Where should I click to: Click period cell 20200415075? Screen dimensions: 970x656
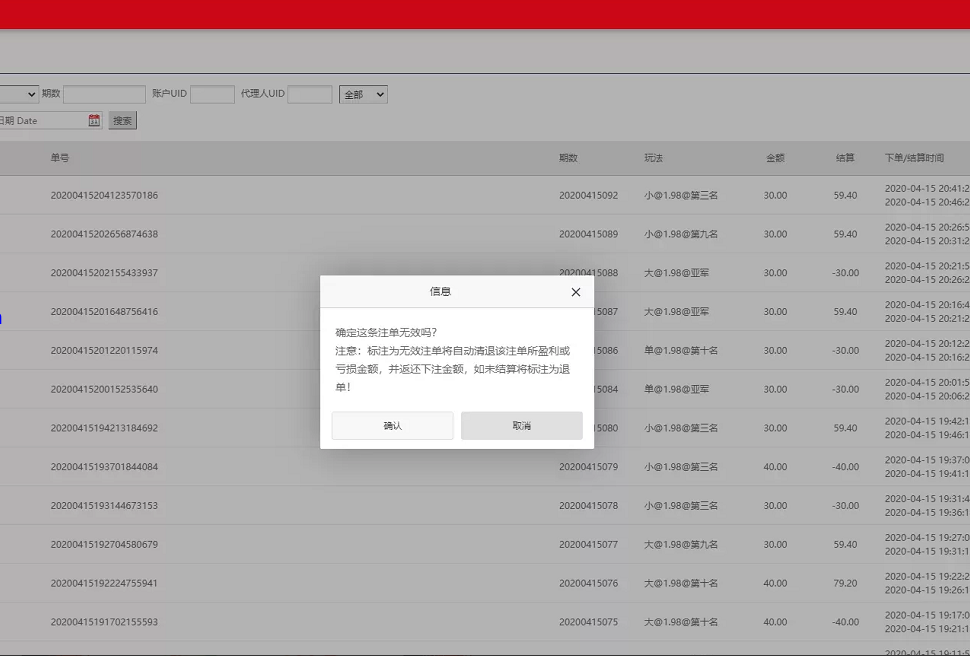pos(588,622)
